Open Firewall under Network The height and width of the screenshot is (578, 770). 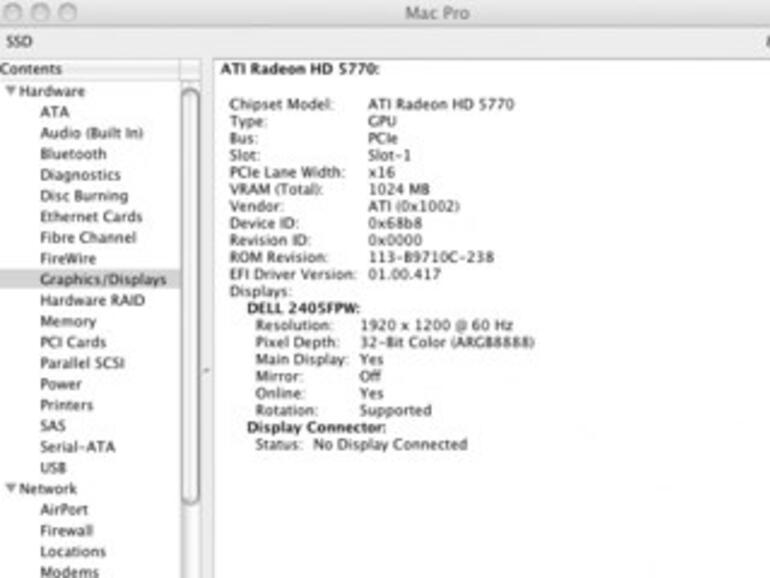tap(67, 530)
